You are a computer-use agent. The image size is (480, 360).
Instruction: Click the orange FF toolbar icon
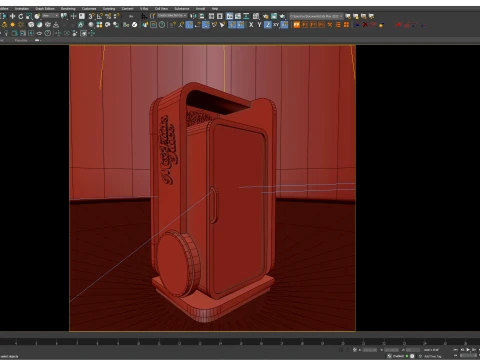tap(296, 25)
